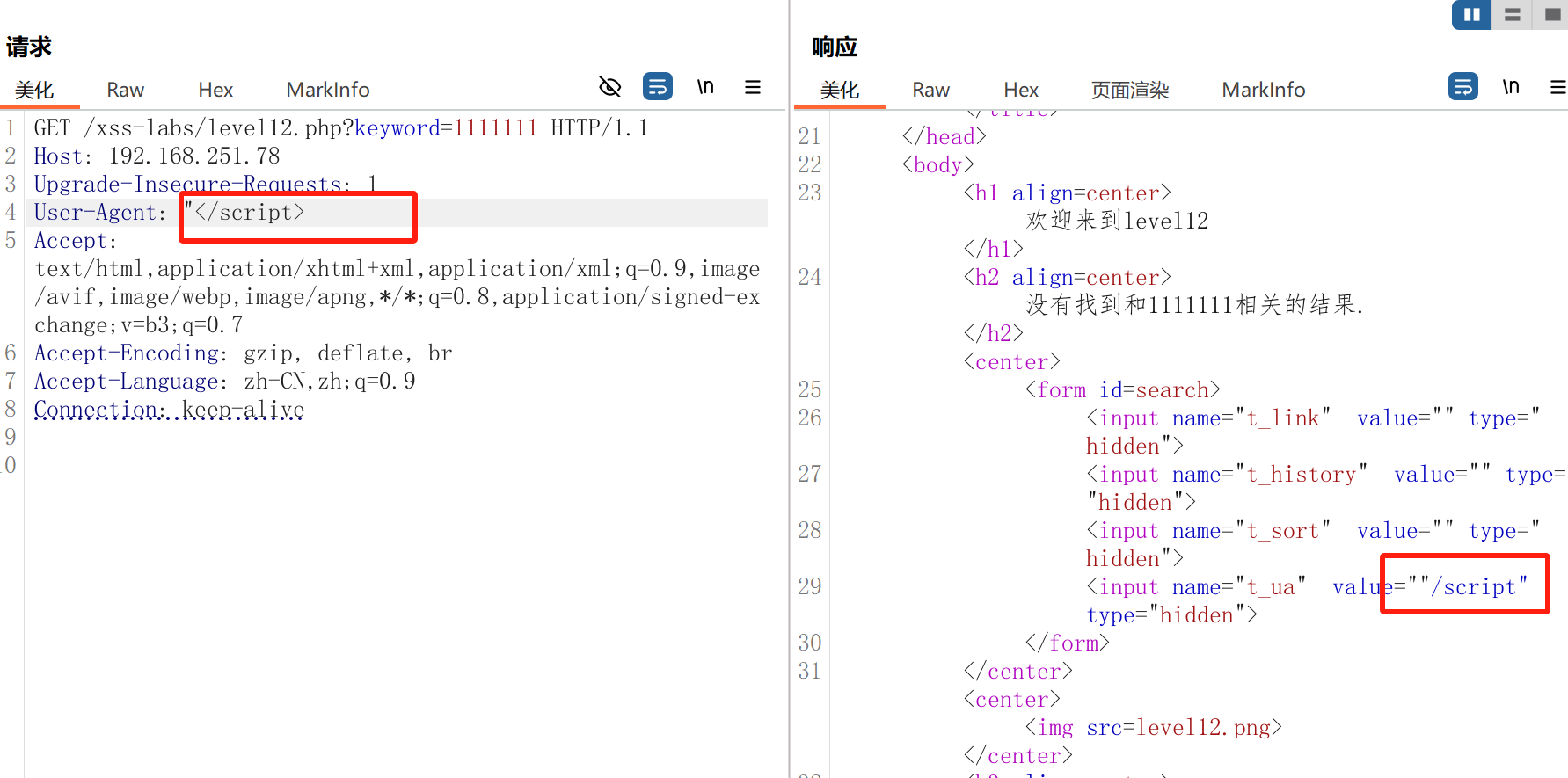Click 响应 panel title

[x=835, y=47]
